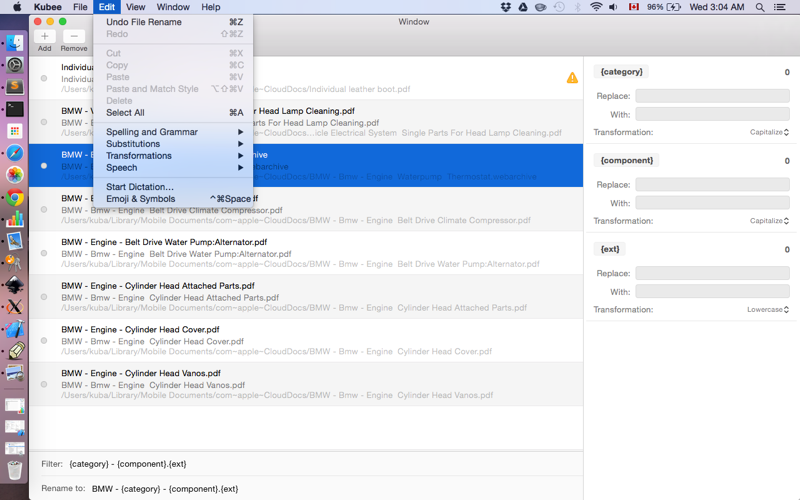This screenshot has height=500, width=800.
Task: Select 'BMW - Engine - Cylinder Head Vanos.pdf' row
Action: (306, 384)
